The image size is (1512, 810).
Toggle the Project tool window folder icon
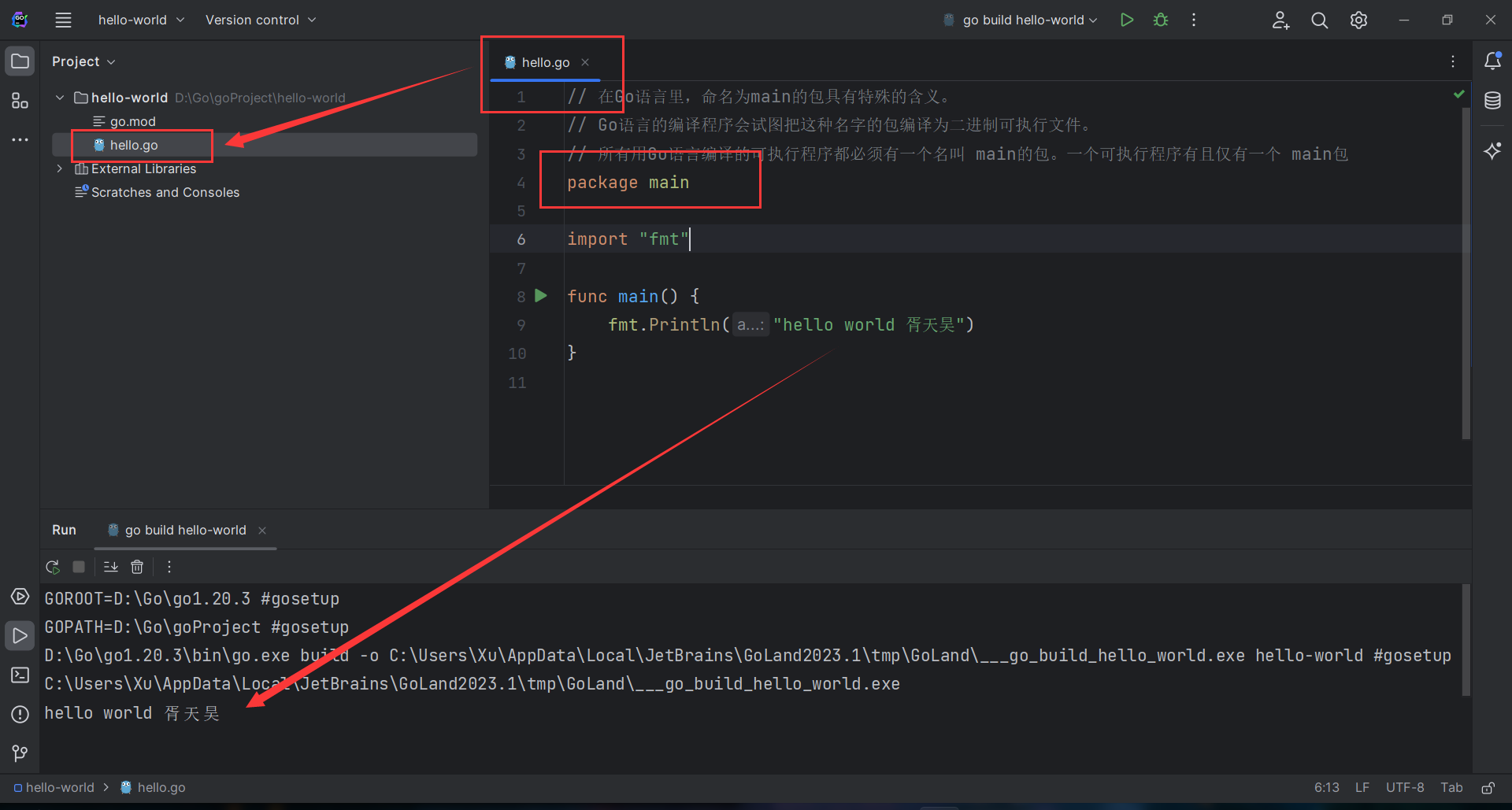click(20, 61)
